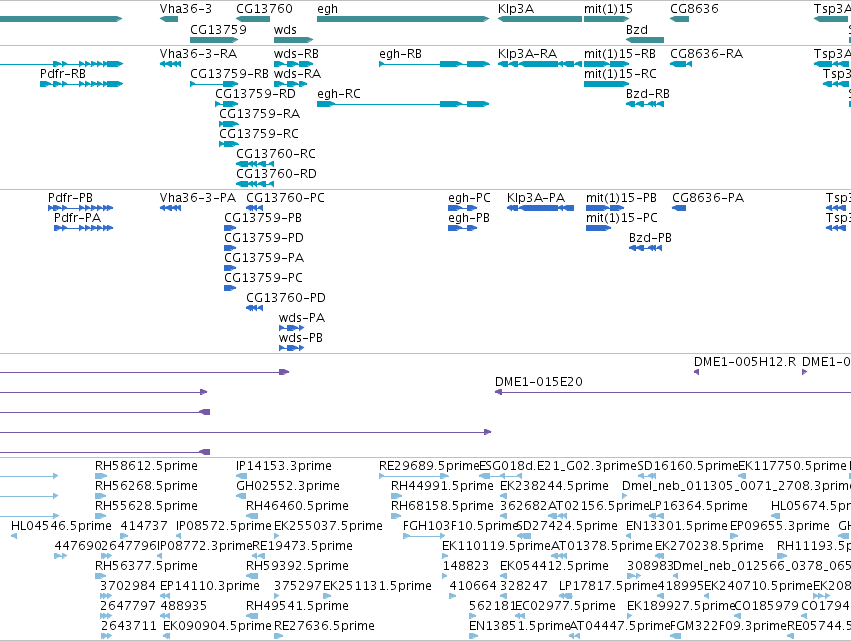Screen dimensions: 851x641
Task: Click the CG13759-RB transcript glyph
Action: coord(214,84)
